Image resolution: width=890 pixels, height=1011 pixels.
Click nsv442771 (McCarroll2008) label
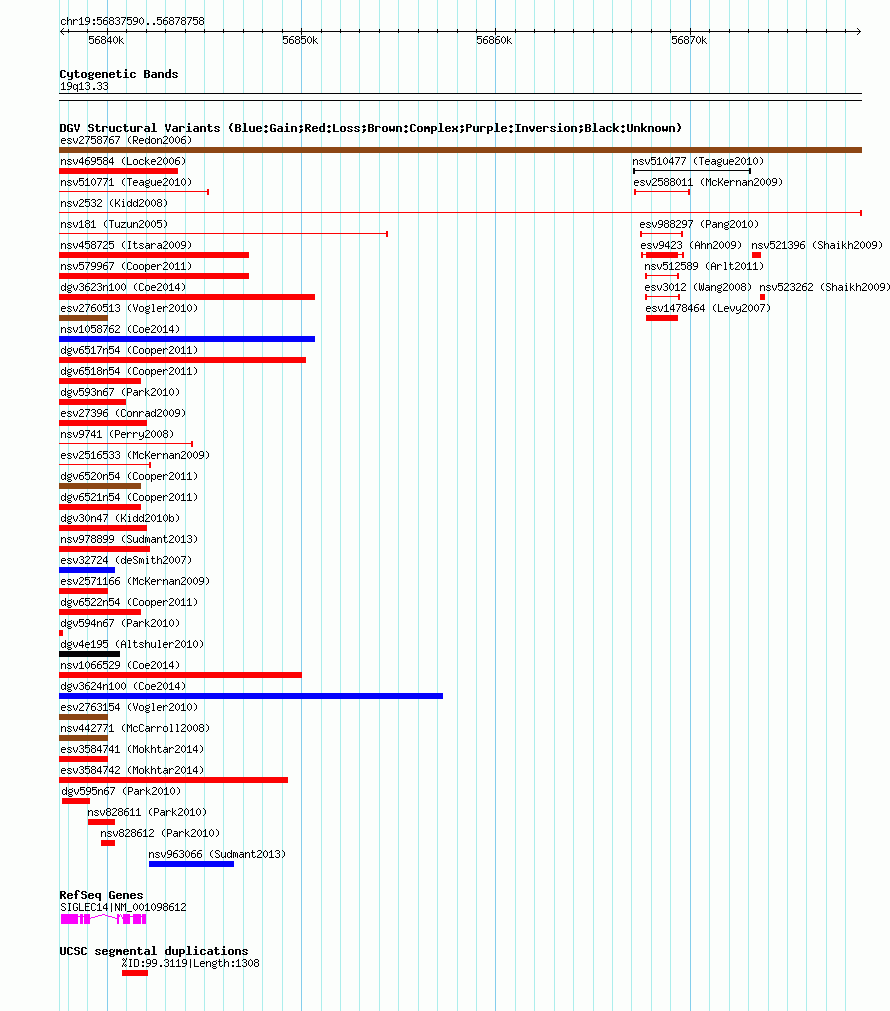pos(135,728)
